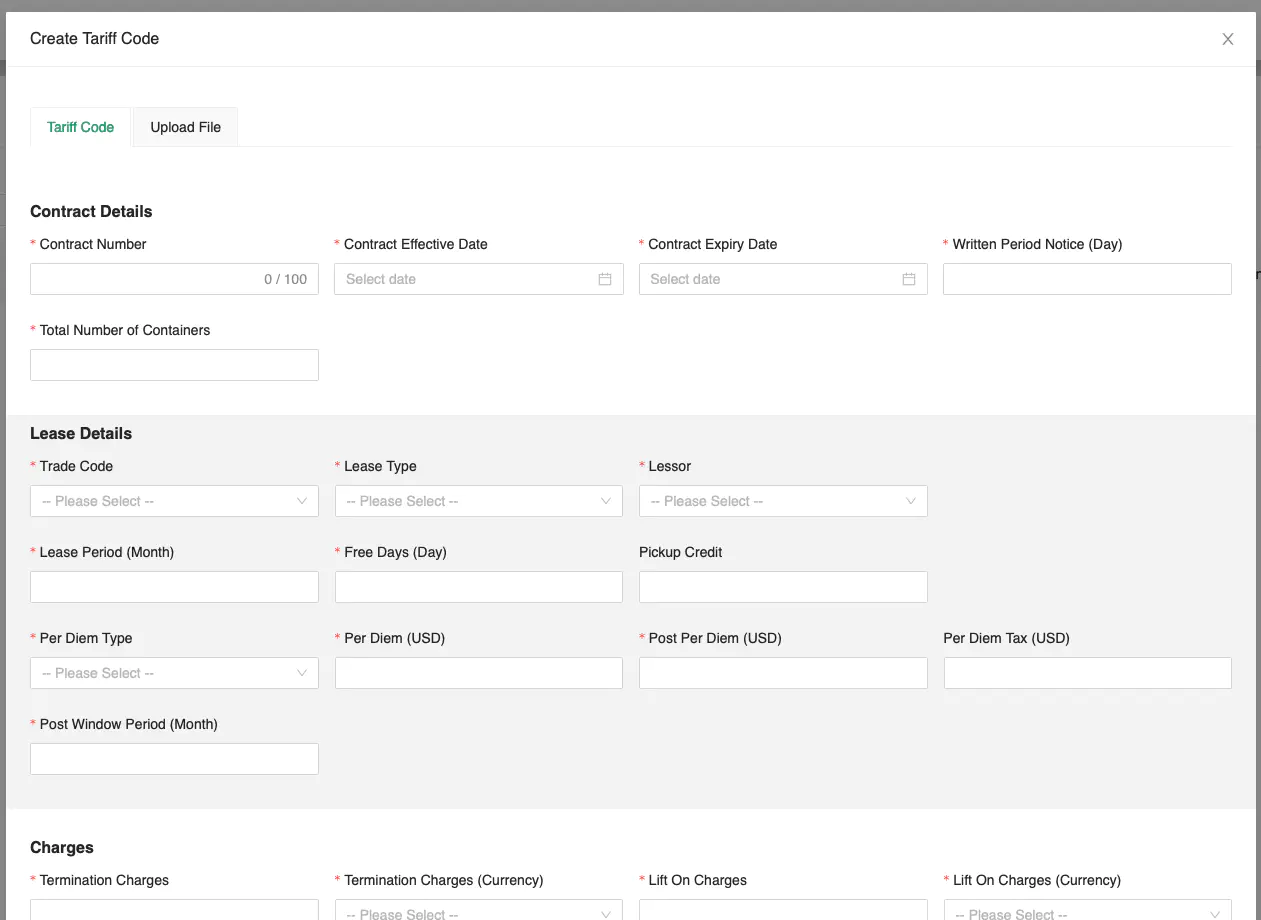The image size is (1261, 920).
Task: Click the Written Period Notice (Day) field
Action: tap(1087, 279)
